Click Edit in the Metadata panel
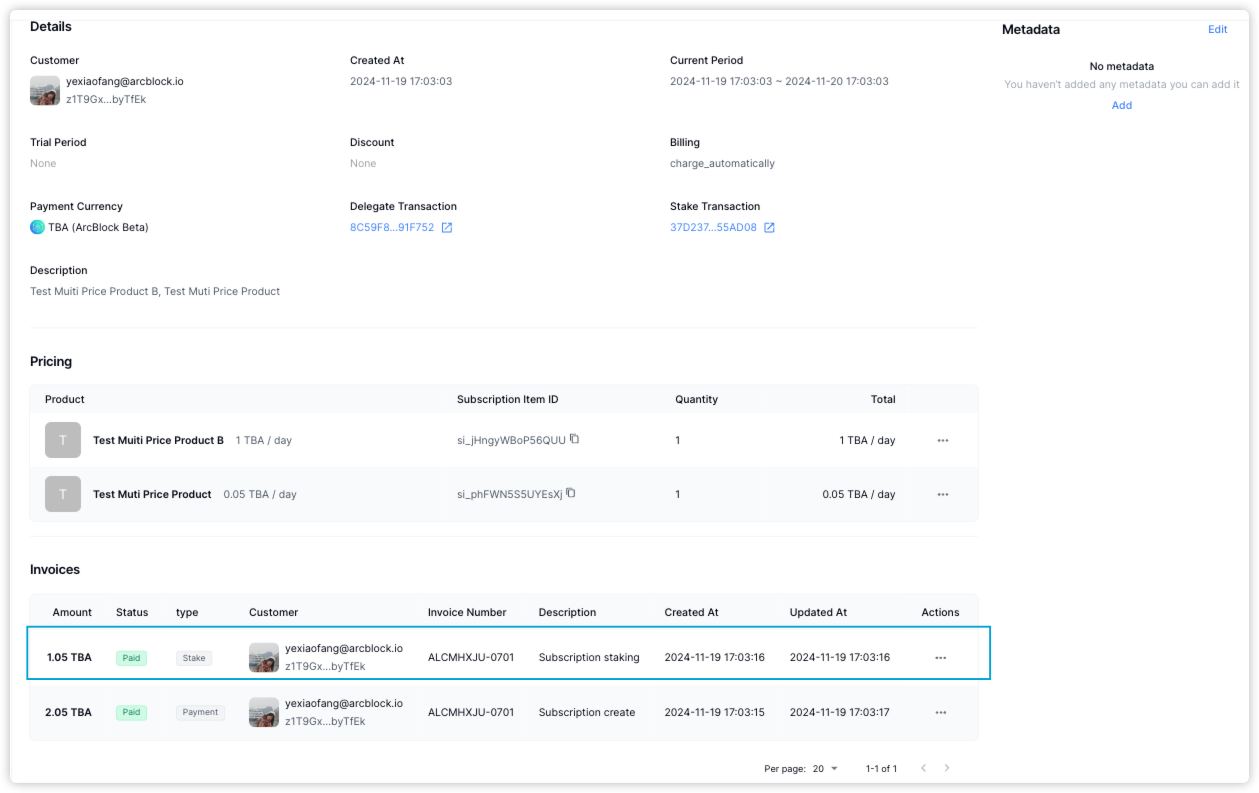The height and width of the screenshot is (793, 1259). click(x=1217, y=30)
